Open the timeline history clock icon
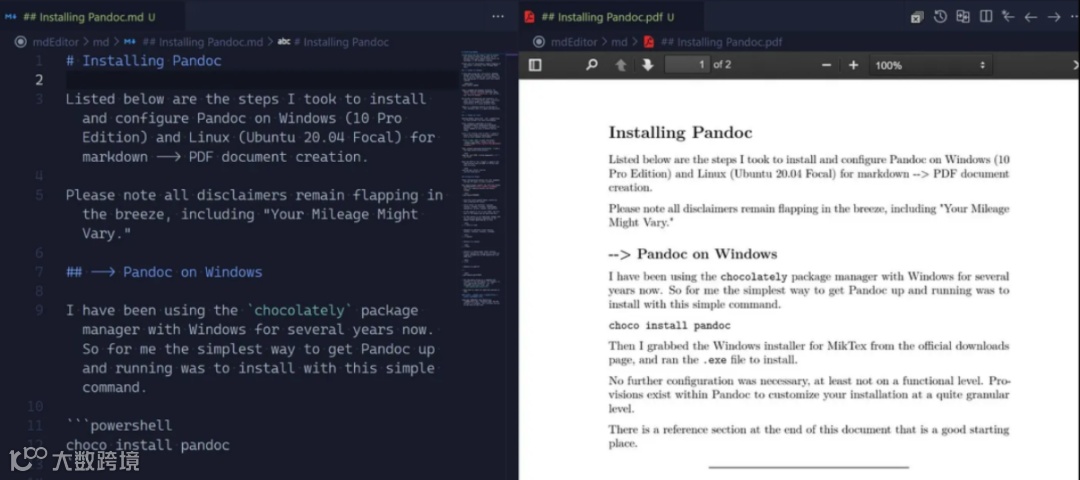The width and height of the screenshot is (1080, 480). [x=939, y=17]
